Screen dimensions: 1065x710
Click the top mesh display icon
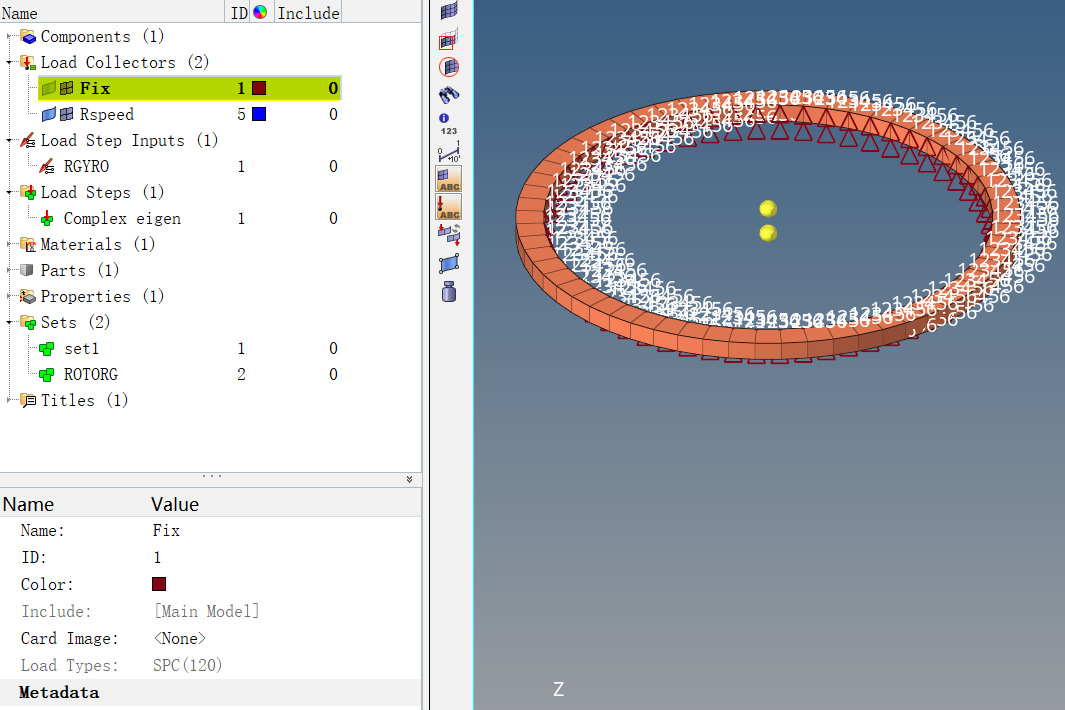449,11
